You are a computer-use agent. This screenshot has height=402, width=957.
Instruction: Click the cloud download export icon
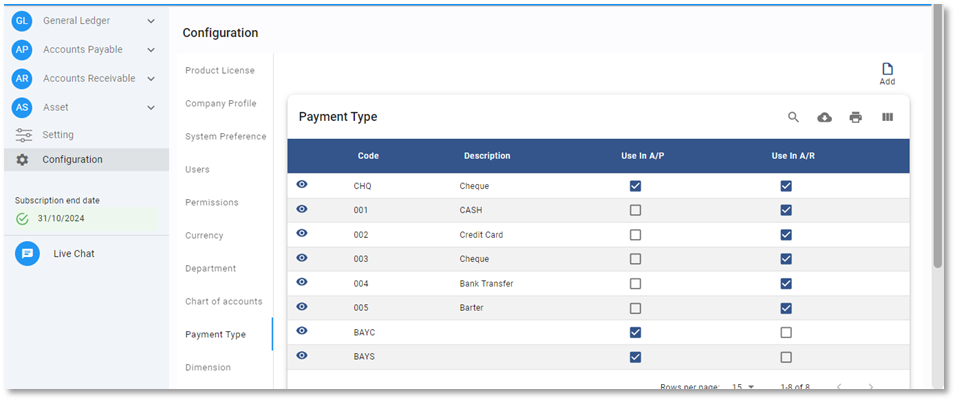pyautogui.click(x=824, y=117)
